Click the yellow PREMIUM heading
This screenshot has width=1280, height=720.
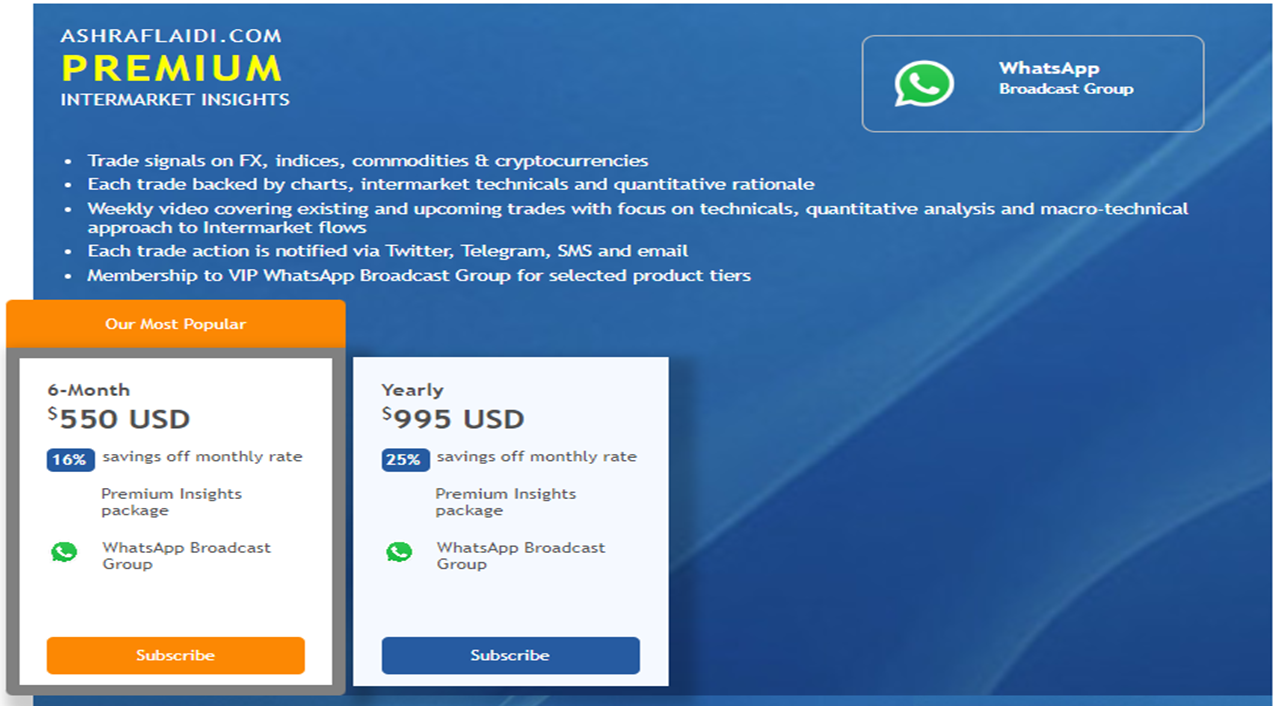point(172,69)
